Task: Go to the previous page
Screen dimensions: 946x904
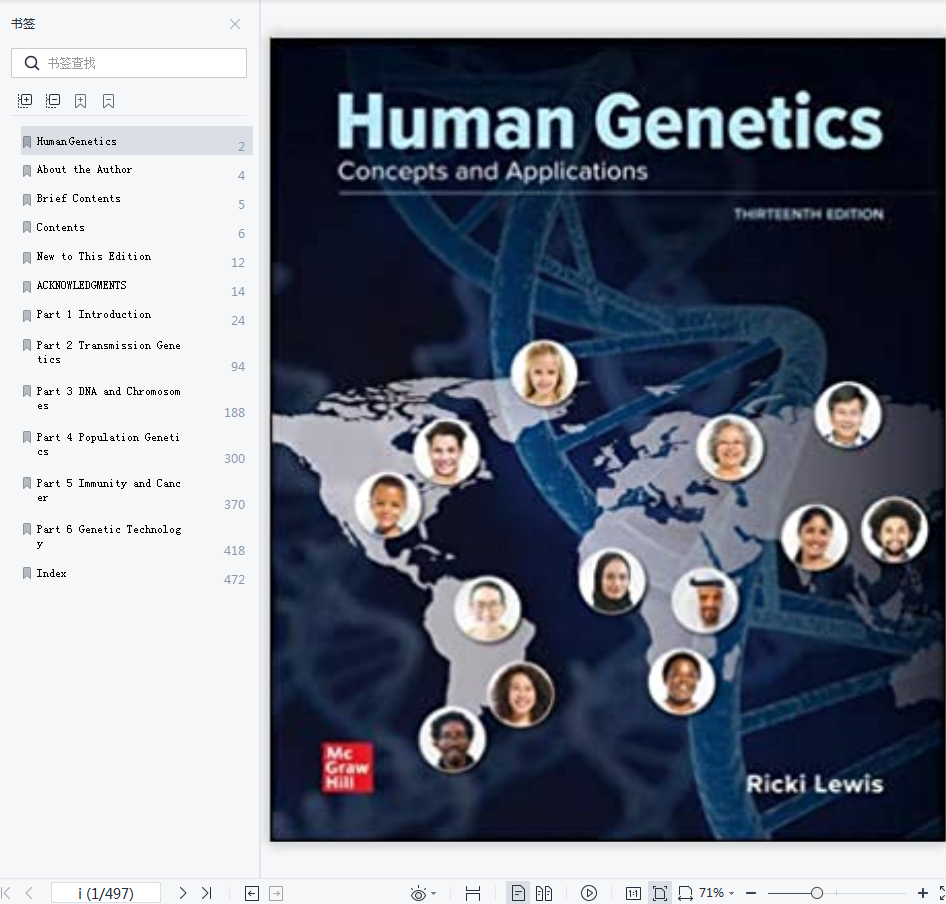Action: click(x=29, y=893)
